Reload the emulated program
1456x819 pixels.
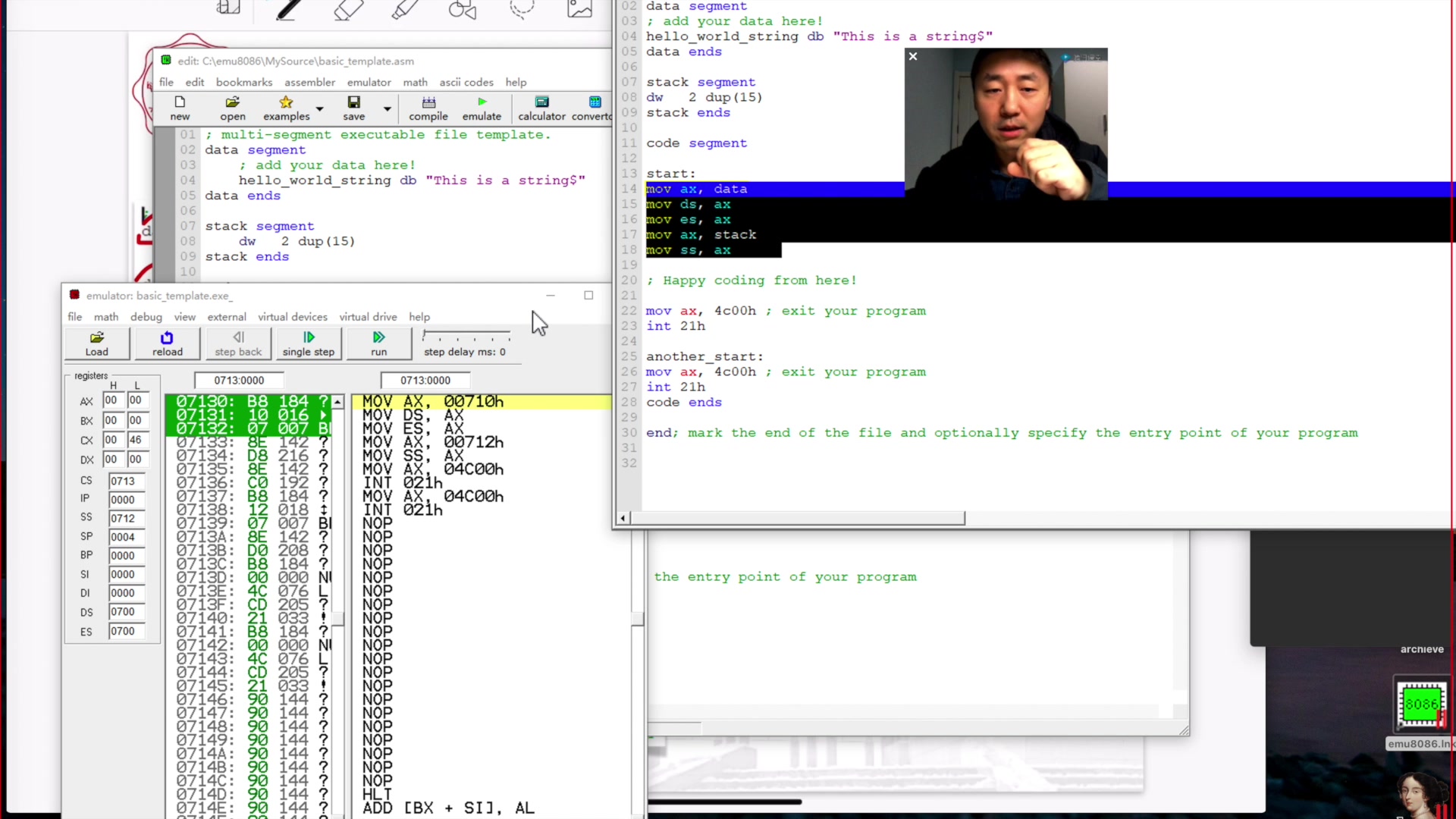tap(167, 344)
